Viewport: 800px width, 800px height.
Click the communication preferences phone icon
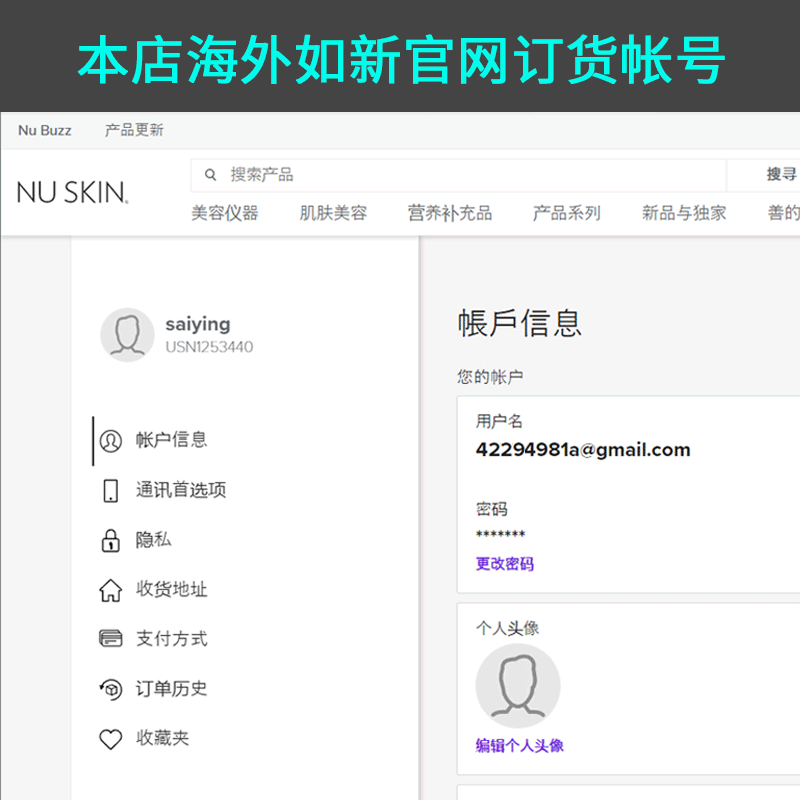111,491
